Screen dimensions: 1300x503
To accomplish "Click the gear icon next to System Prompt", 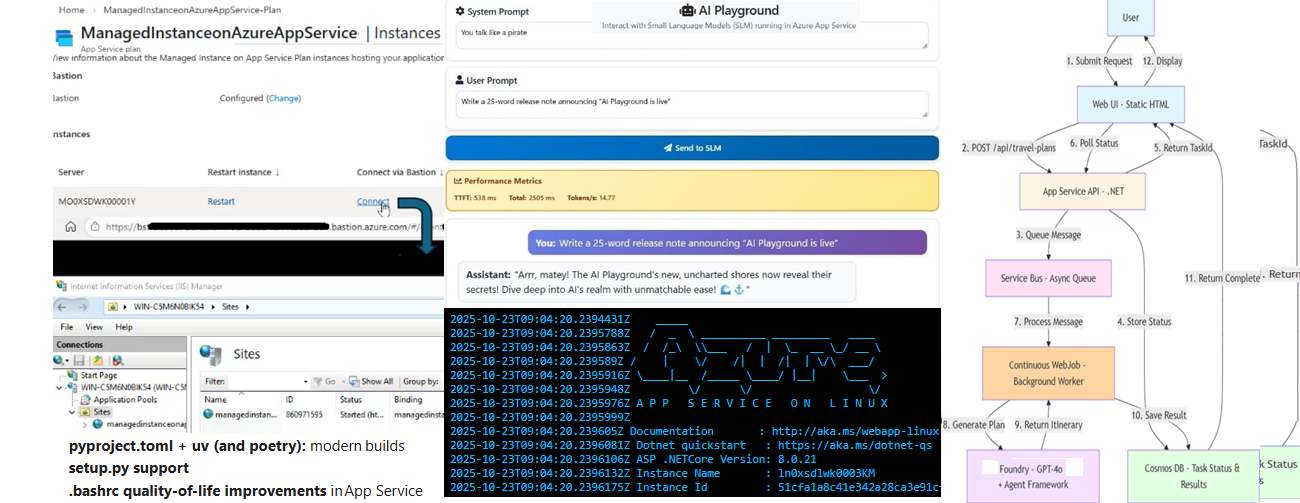I will pyautogui.click(x=460, y=12).
